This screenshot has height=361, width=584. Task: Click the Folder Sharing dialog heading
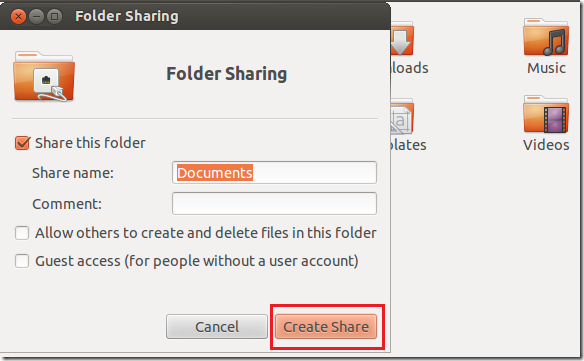coord(226,74)
